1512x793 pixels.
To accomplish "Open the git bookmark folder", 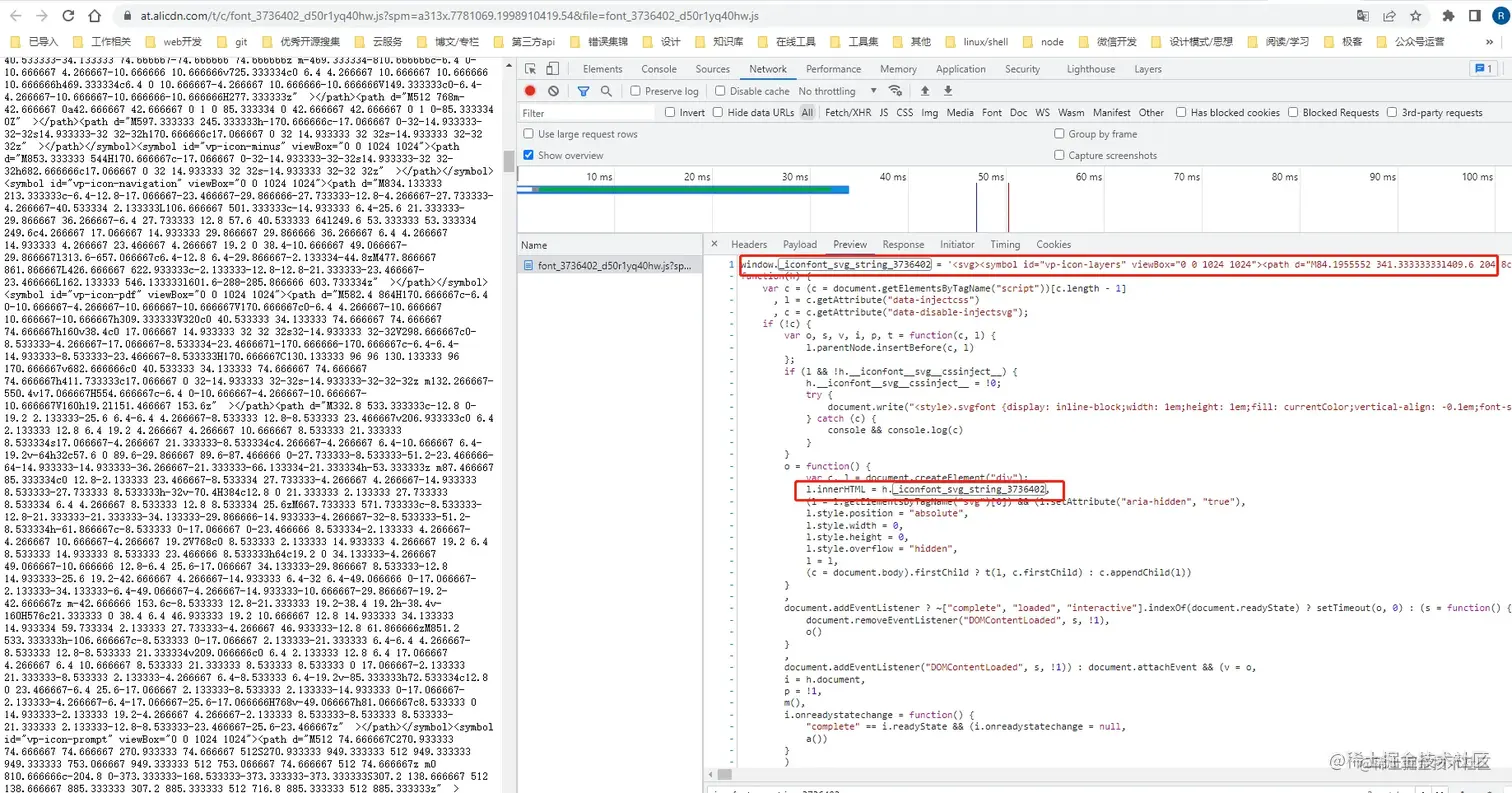I will point(232,42).
